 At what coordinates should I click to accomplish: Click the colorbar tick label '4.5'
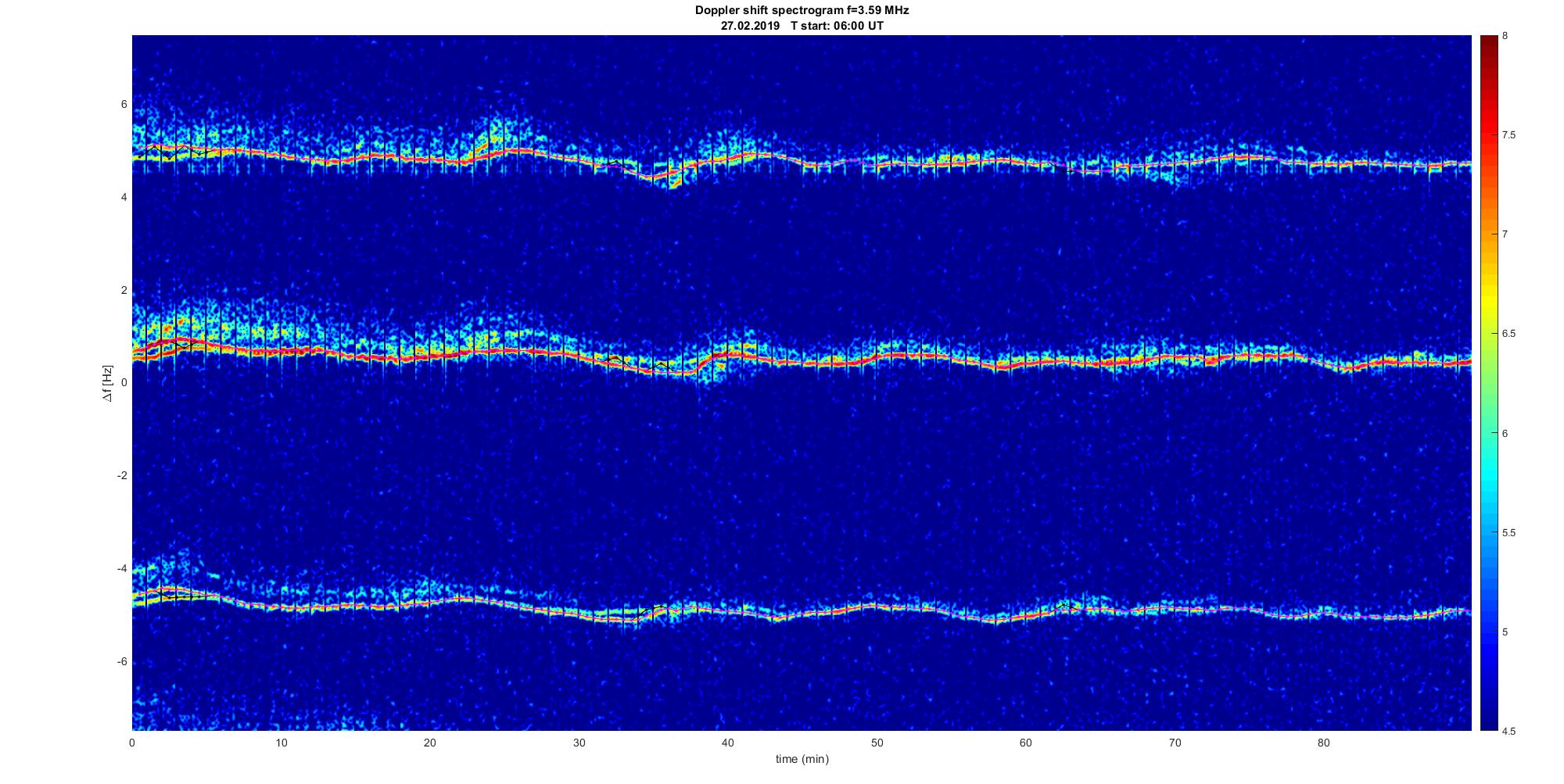coord(1508,732)
